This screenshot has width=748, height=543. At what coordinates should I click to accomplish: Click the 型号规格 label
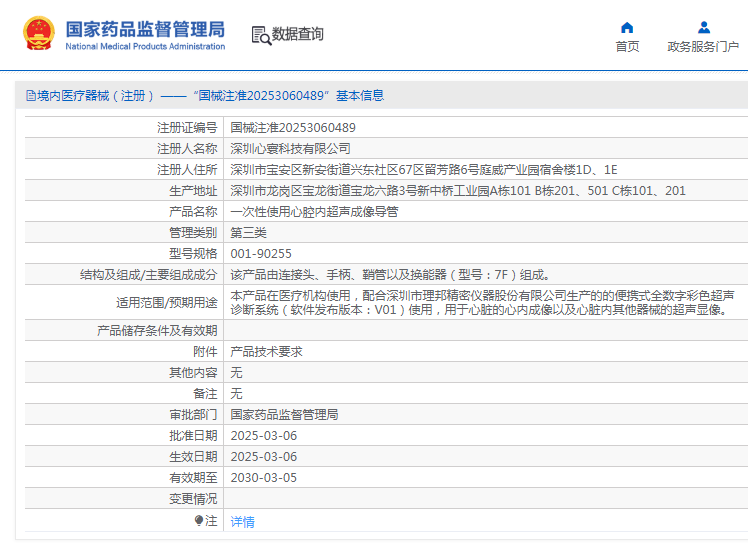coord(193,253)
